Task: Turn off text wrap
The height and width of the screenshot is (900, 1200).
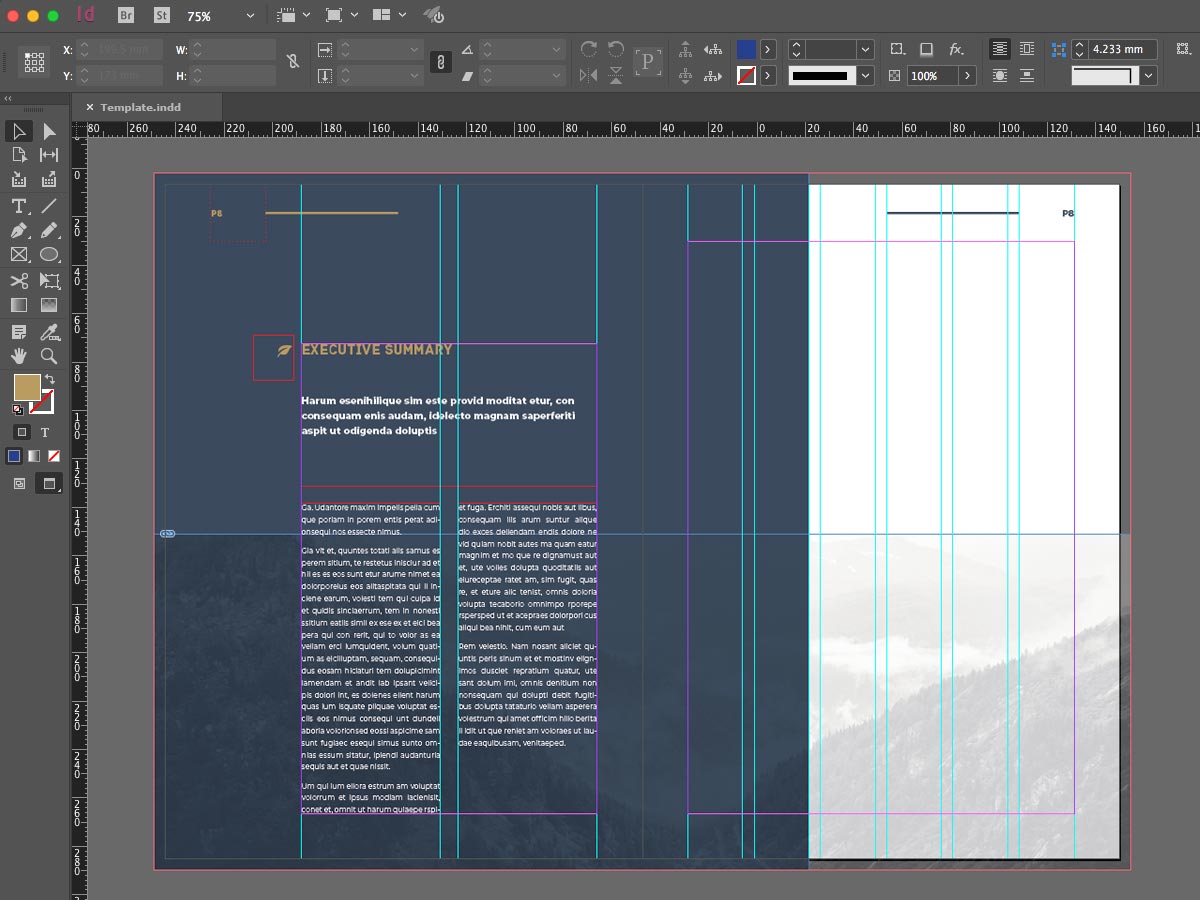Action: pyautogui.click(x=1000, y=49)
